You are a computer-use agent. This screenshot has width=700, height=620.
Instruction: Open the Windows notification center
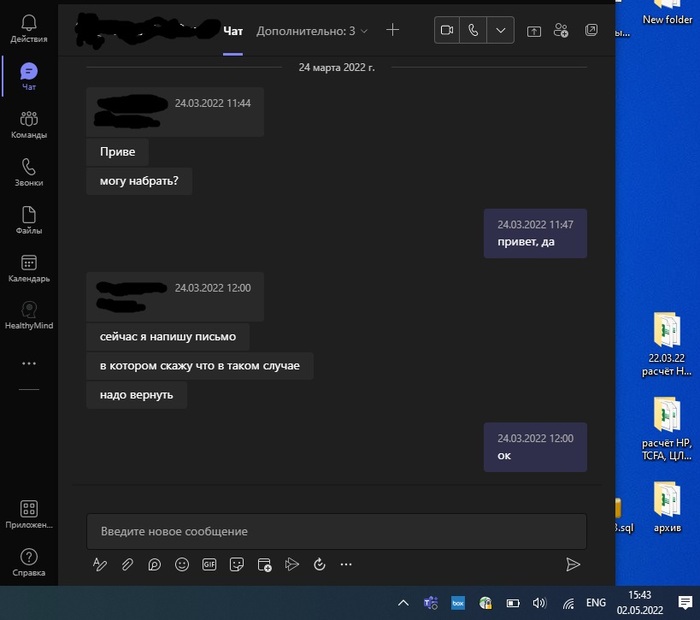pos(685,603)
